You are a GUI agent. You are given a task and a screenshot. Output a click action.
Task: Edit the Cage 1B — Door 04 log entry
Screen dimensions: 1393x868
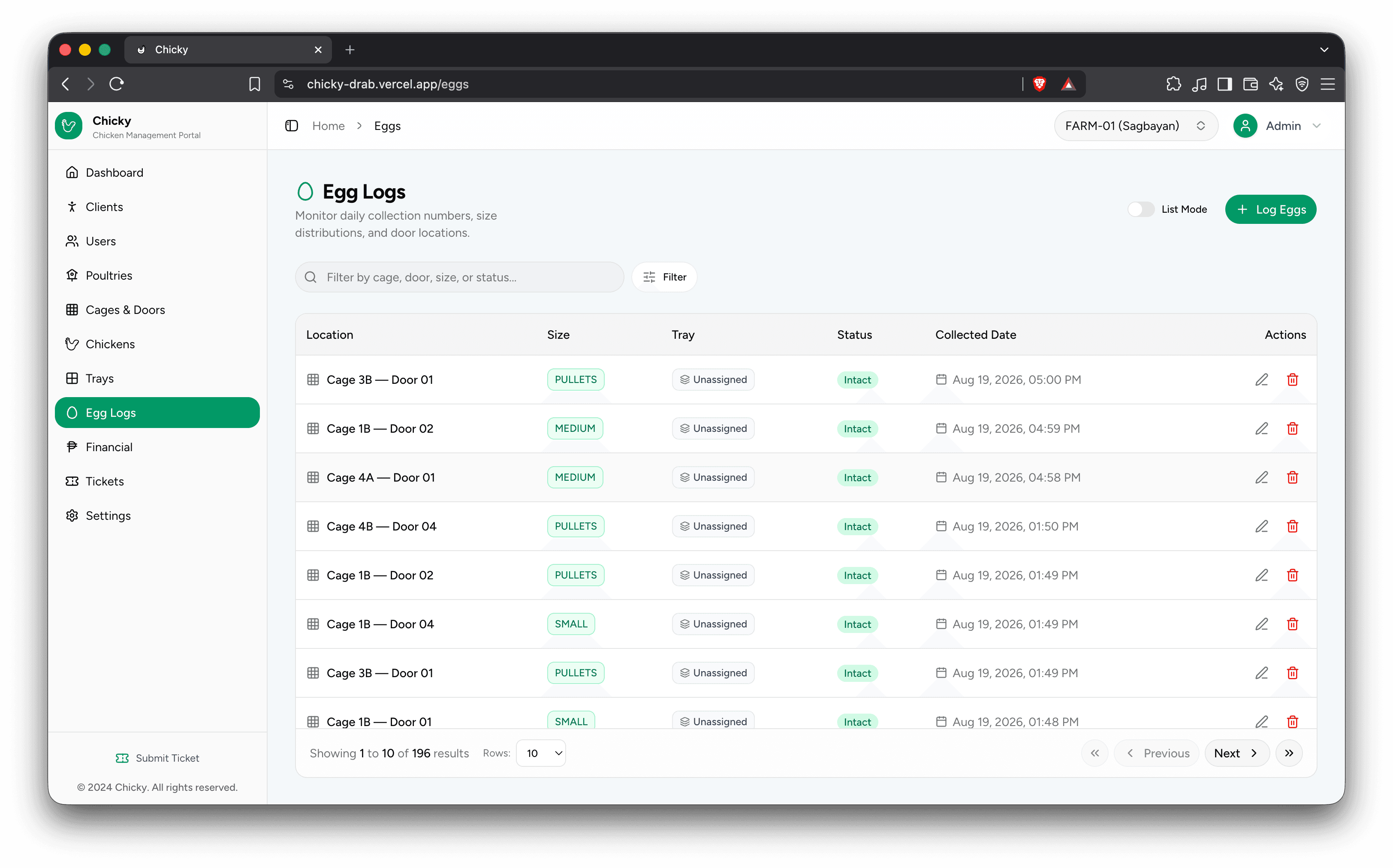pyautogui.click(x=1261, y=624)
